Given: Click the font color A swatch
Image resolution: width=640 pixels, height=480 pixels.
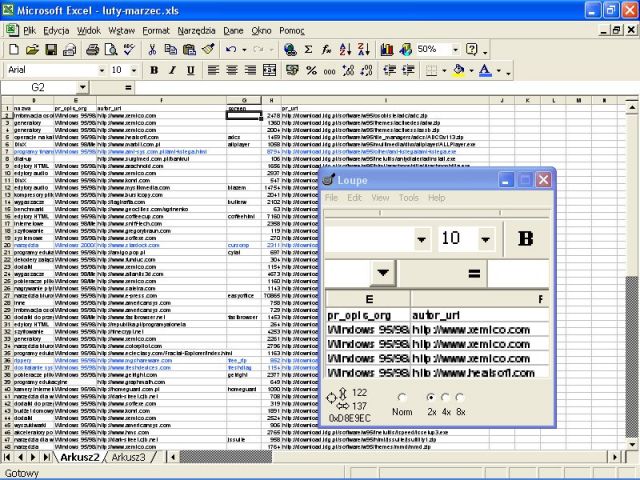Looking at the screenshot, I should point(485,70).
